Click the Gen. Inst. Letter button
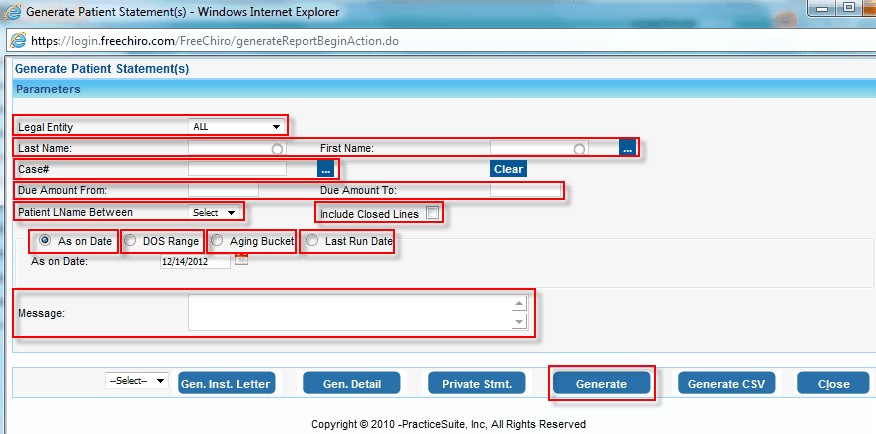Viewport: 876px width, 434px height. [226, 383]
